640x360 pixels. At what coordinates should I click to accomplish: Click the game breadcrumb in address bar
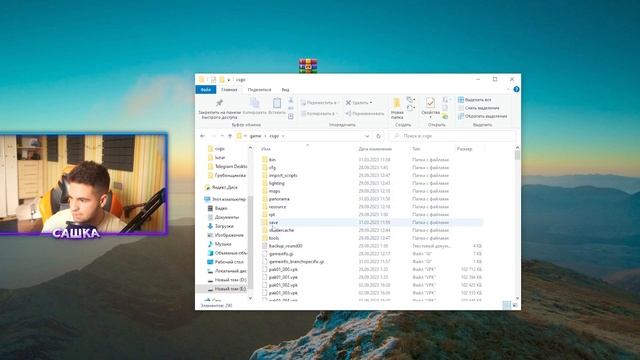255,136
